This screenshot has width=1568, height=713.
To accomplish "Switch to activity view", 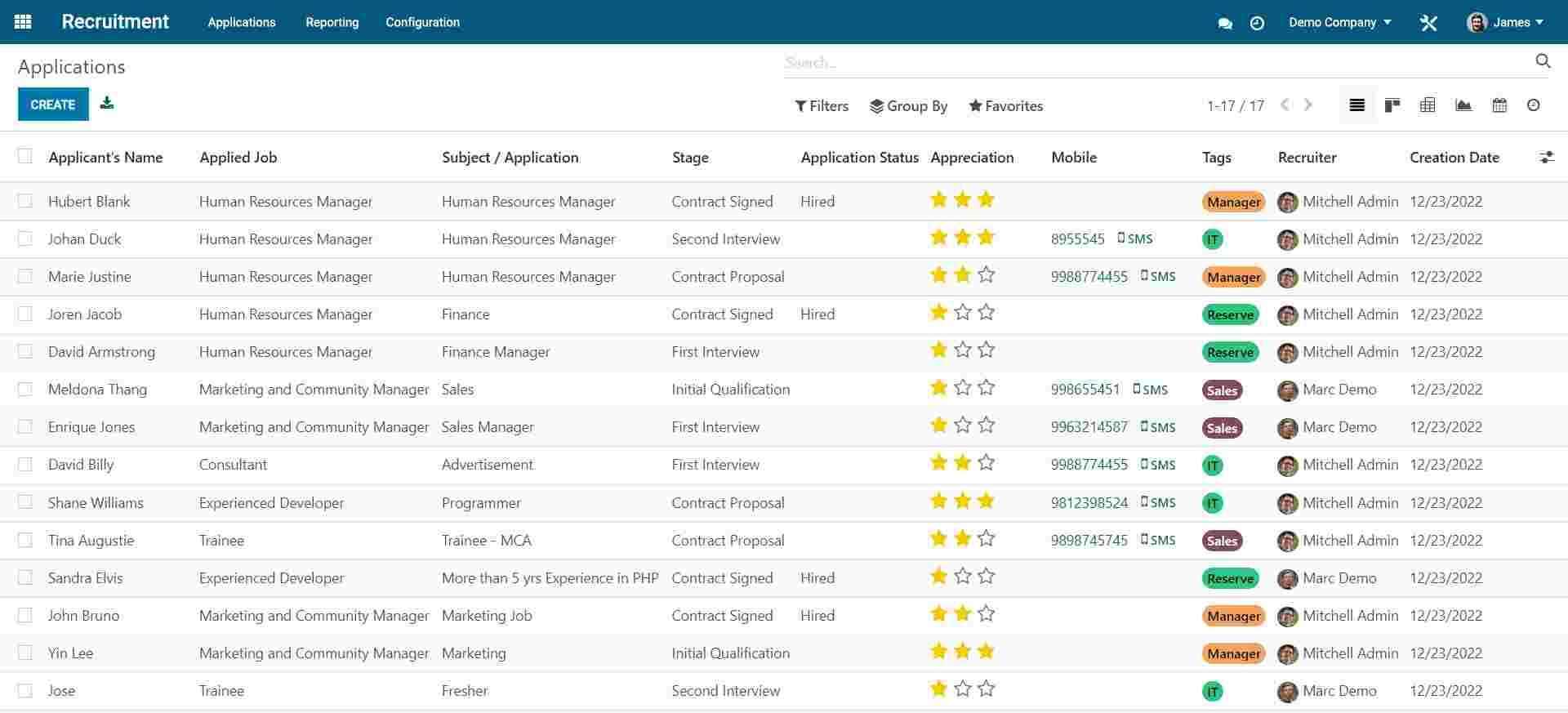I will click(x=1534, y=105).
